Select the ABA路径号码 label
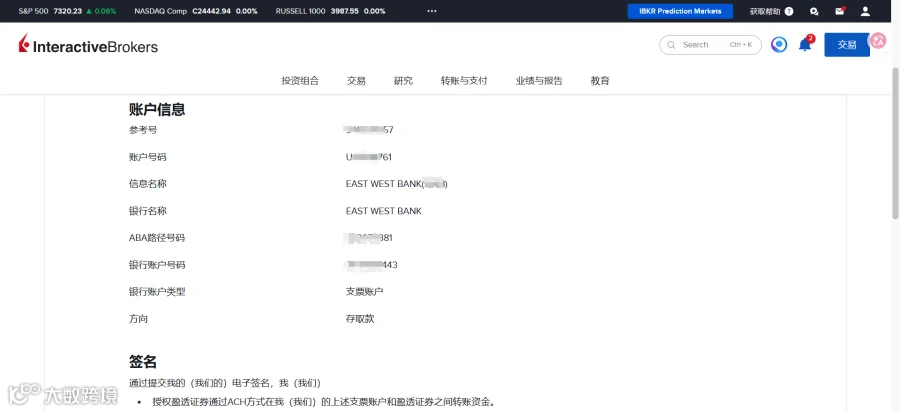Image resolution: width=900 pixels, height=412 pixels. 157,238
